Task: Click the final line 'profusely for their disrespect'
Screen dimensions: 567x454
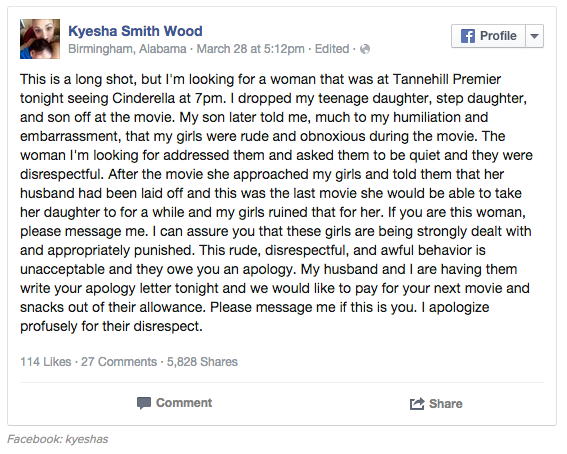Action: 111,326
